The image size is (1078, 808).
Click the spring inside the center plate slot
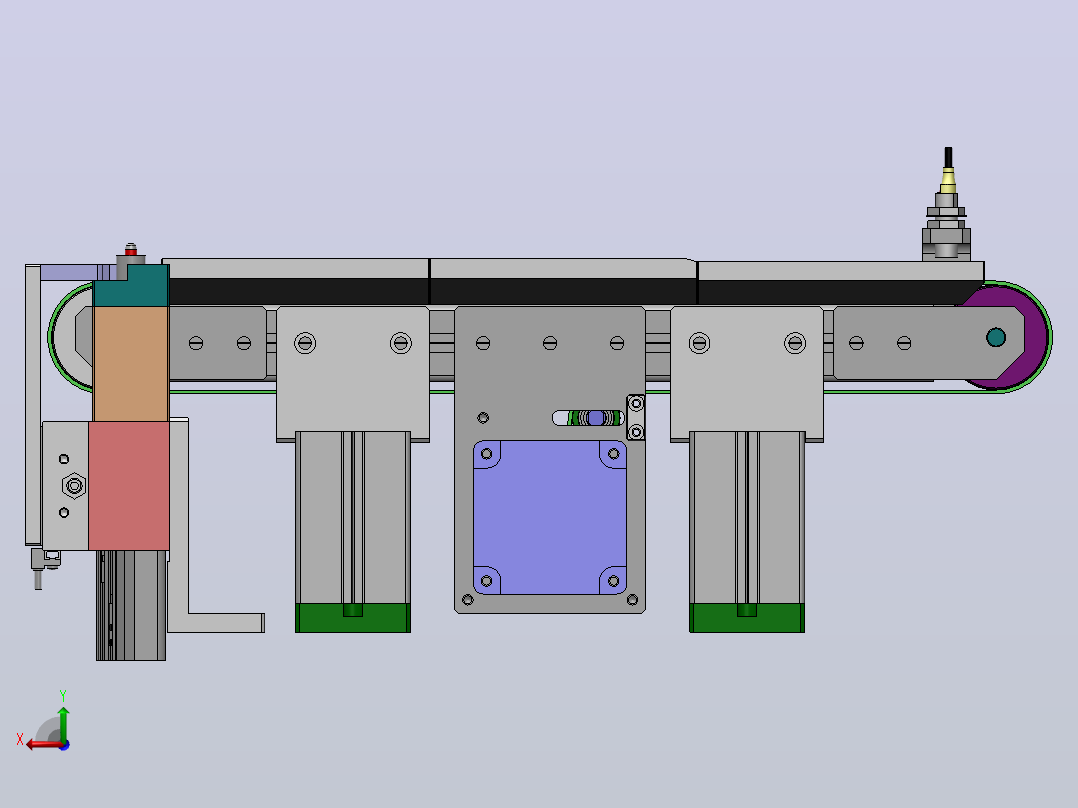[x=594, y=417]
